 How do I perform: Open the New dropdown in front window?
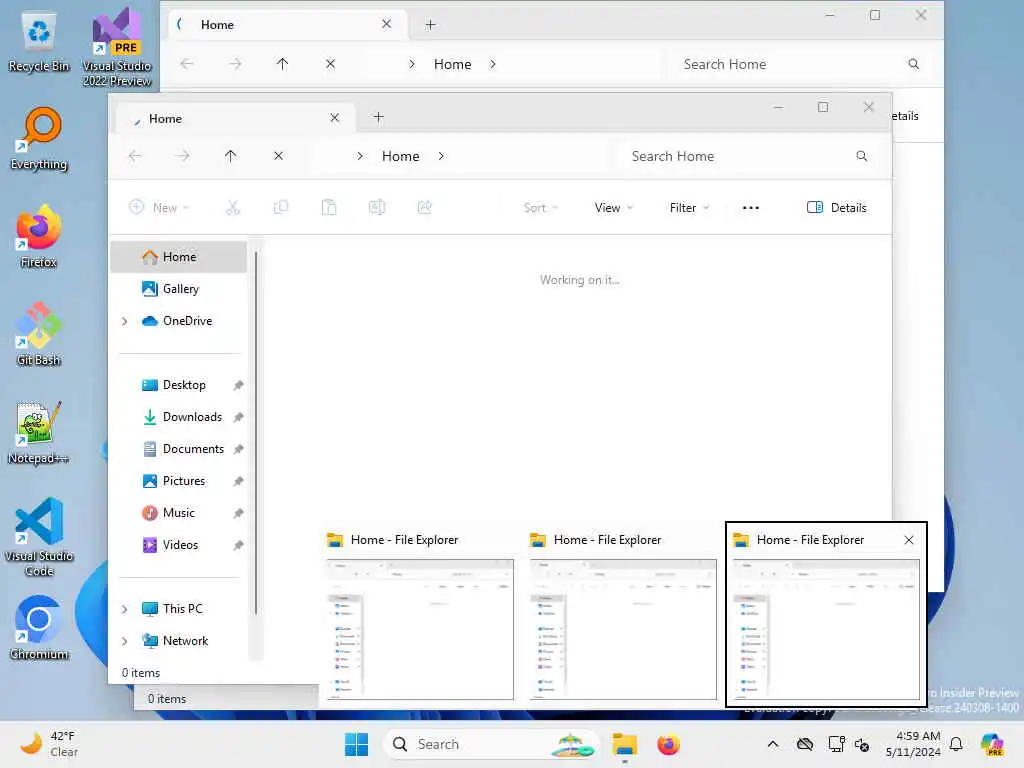159,208
